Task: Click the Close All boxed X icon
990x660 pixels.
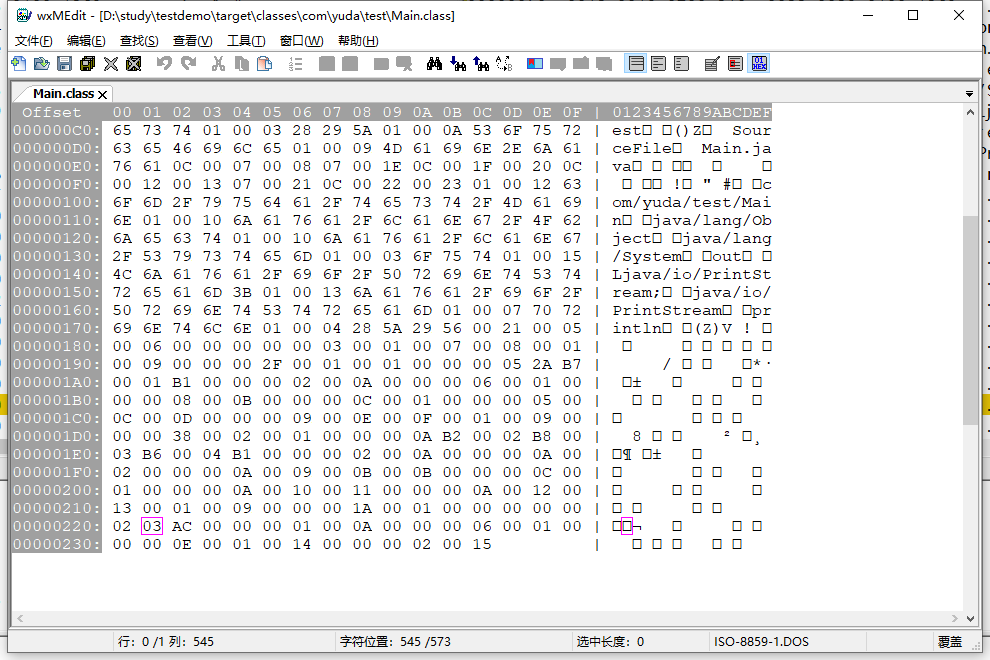Action: [x=134, y=64]
